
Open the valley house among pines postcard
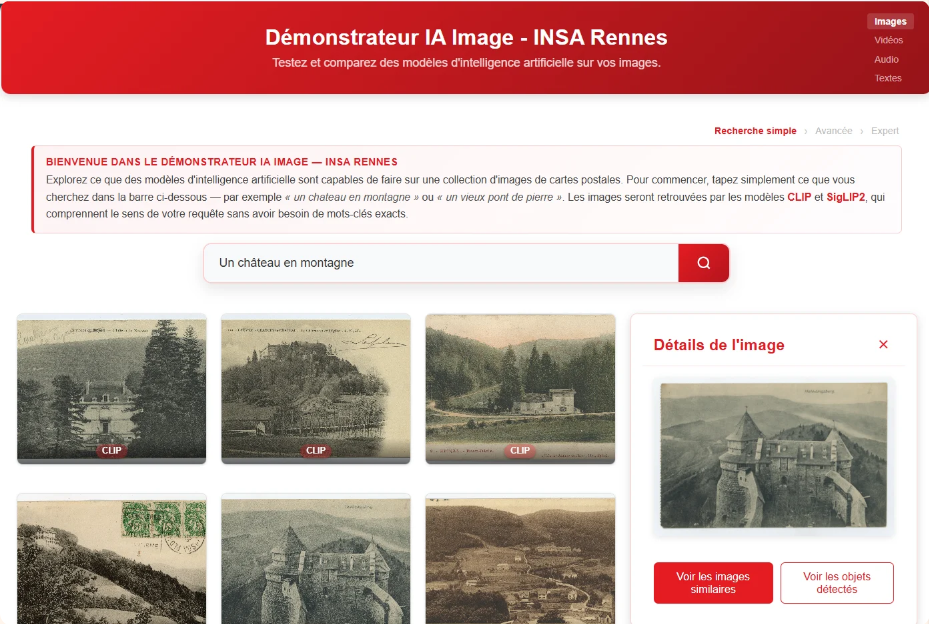tap(520, 388)
